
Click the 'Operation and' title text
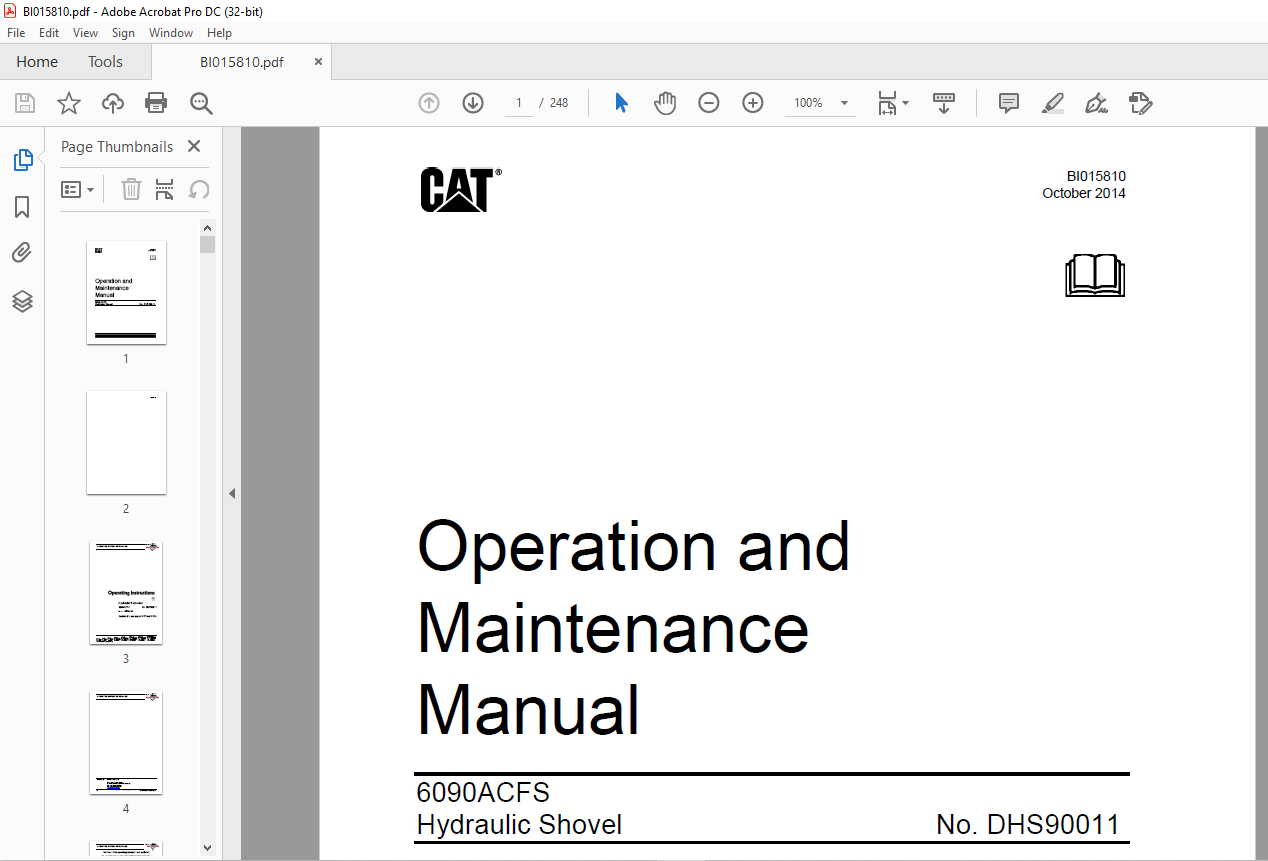point(633,547)
